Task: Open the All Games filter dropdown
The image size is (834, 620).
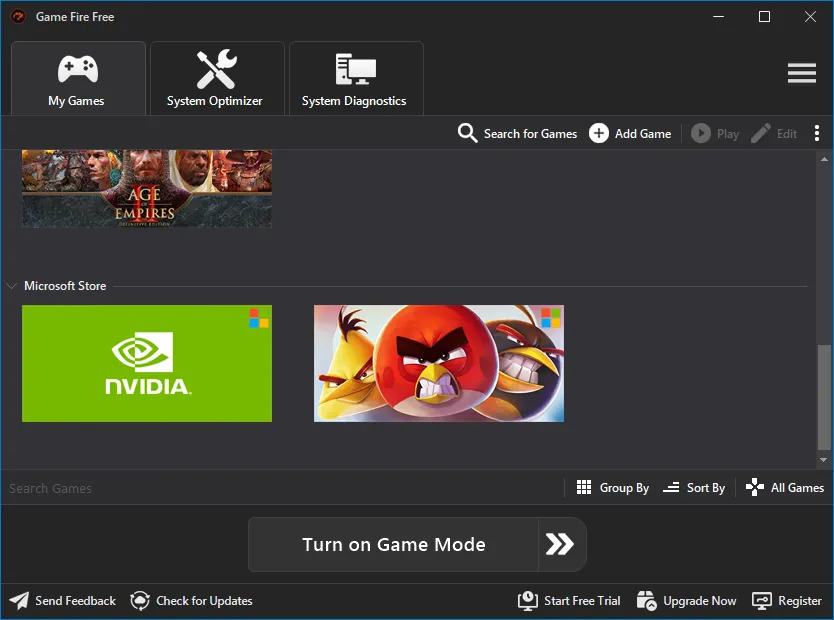Action: tap(785, 488)
